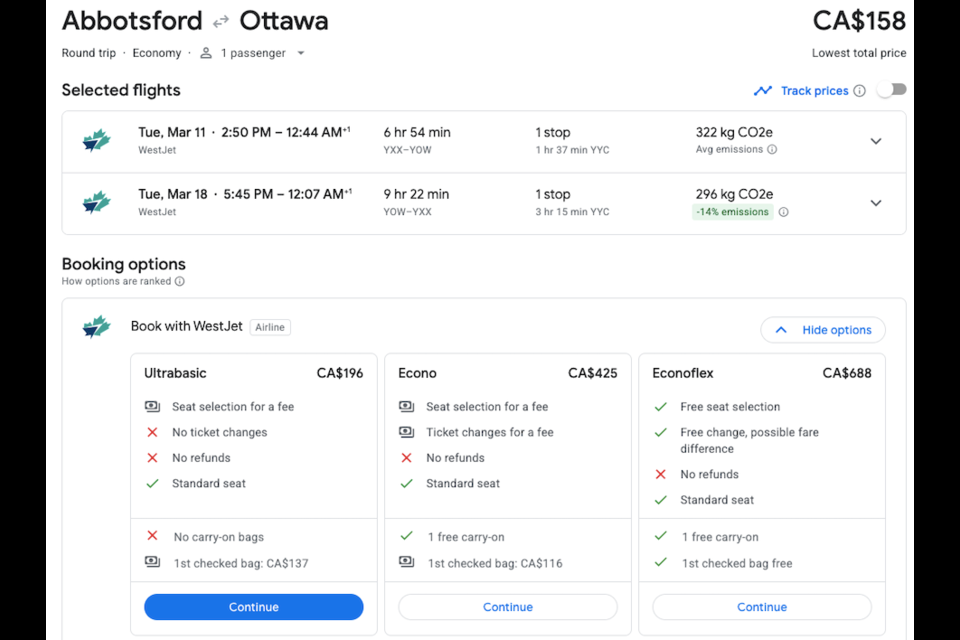
Task: Continue with the Econoflex CA$688 fare
Action: (x=762, y=607)
